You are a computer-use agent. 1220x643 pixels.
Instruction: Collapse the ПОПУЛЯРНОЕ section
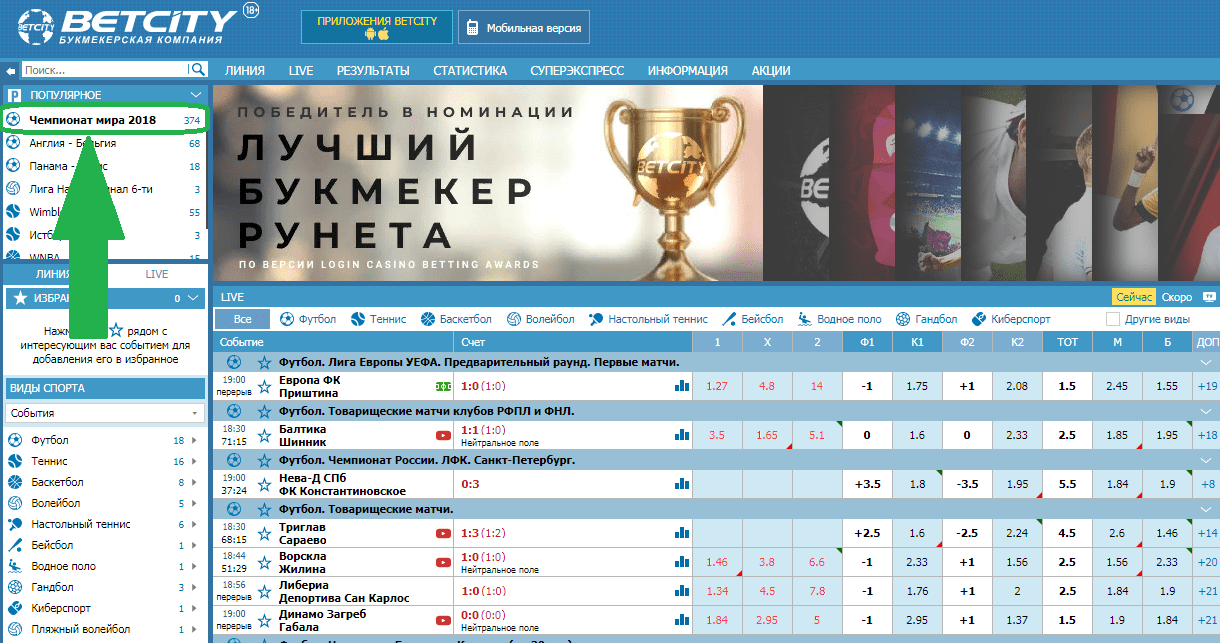195,95
